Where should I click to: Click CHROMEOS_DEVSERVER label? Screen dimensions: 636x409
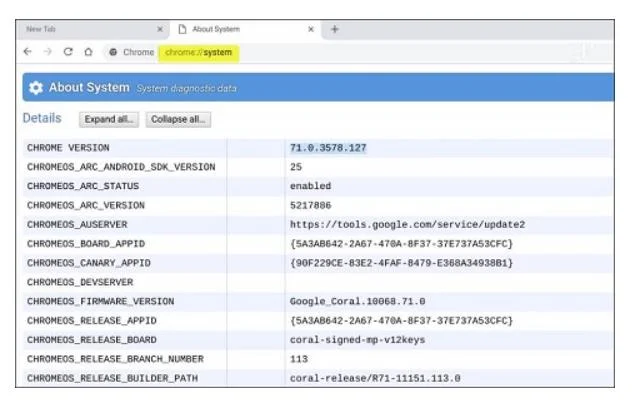pos(80,282)
